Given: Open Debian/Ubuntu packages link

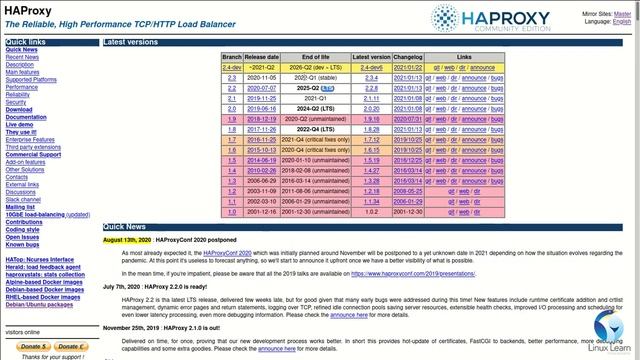Looking at the screenshot, I should click(x=39, y=304).
